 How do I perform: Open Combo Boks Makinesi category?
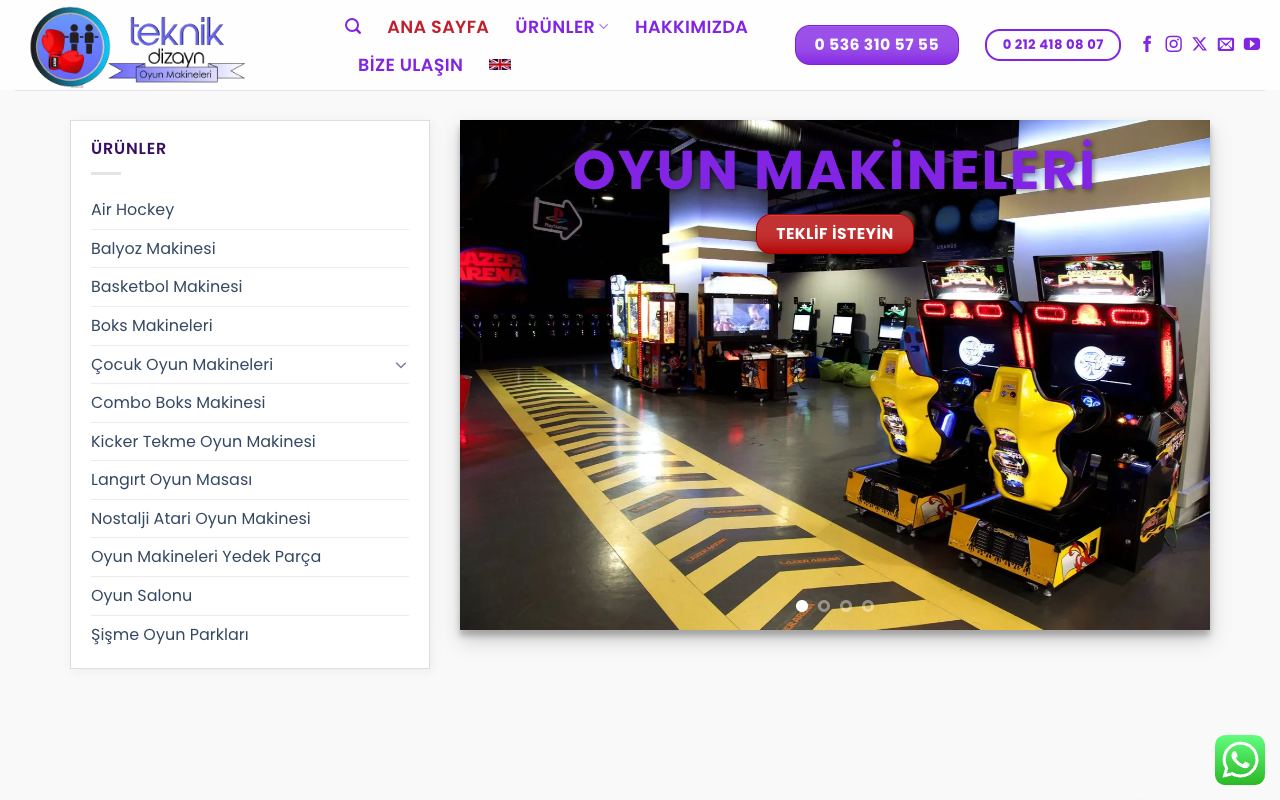(178, 403)
